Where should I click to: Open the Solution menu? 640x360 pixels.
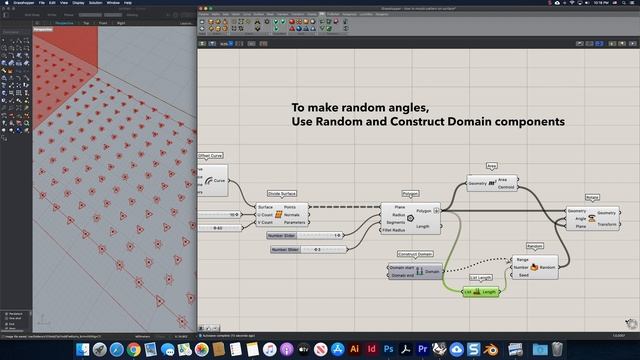pos(96,2)
